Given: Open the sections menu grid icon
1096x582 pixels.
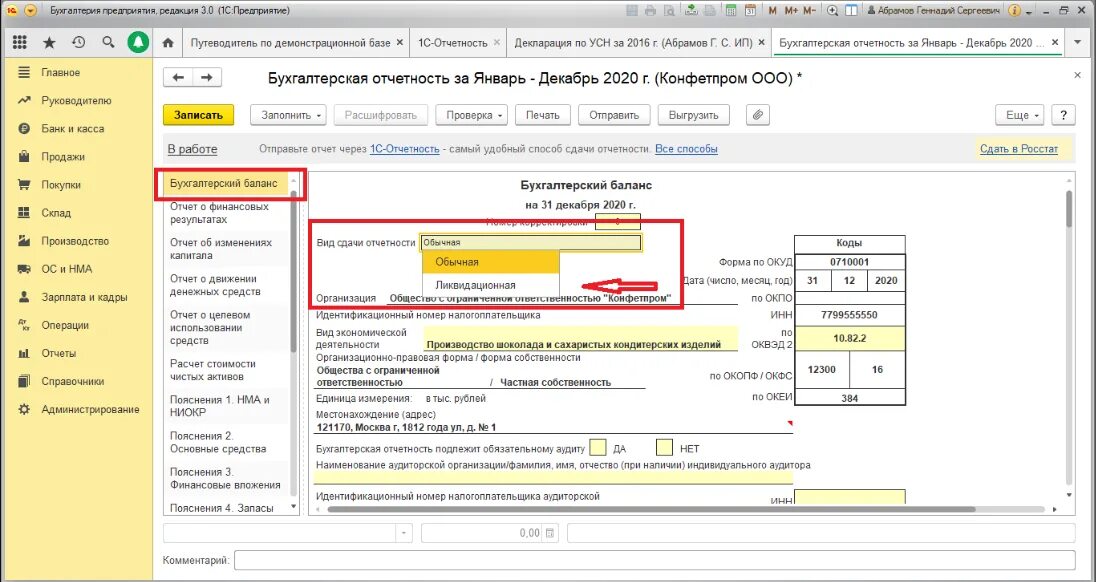Looking at the screenshot, I should point(20,43).
